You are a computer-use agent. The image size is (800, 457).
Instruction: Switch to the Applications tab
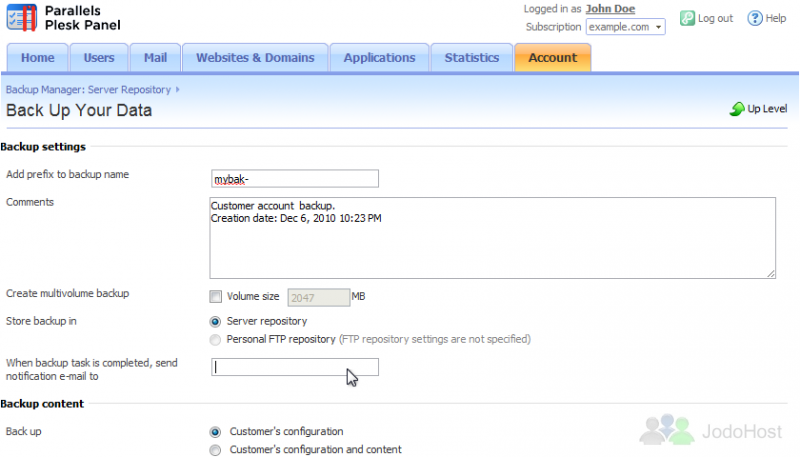pos(380,58)
